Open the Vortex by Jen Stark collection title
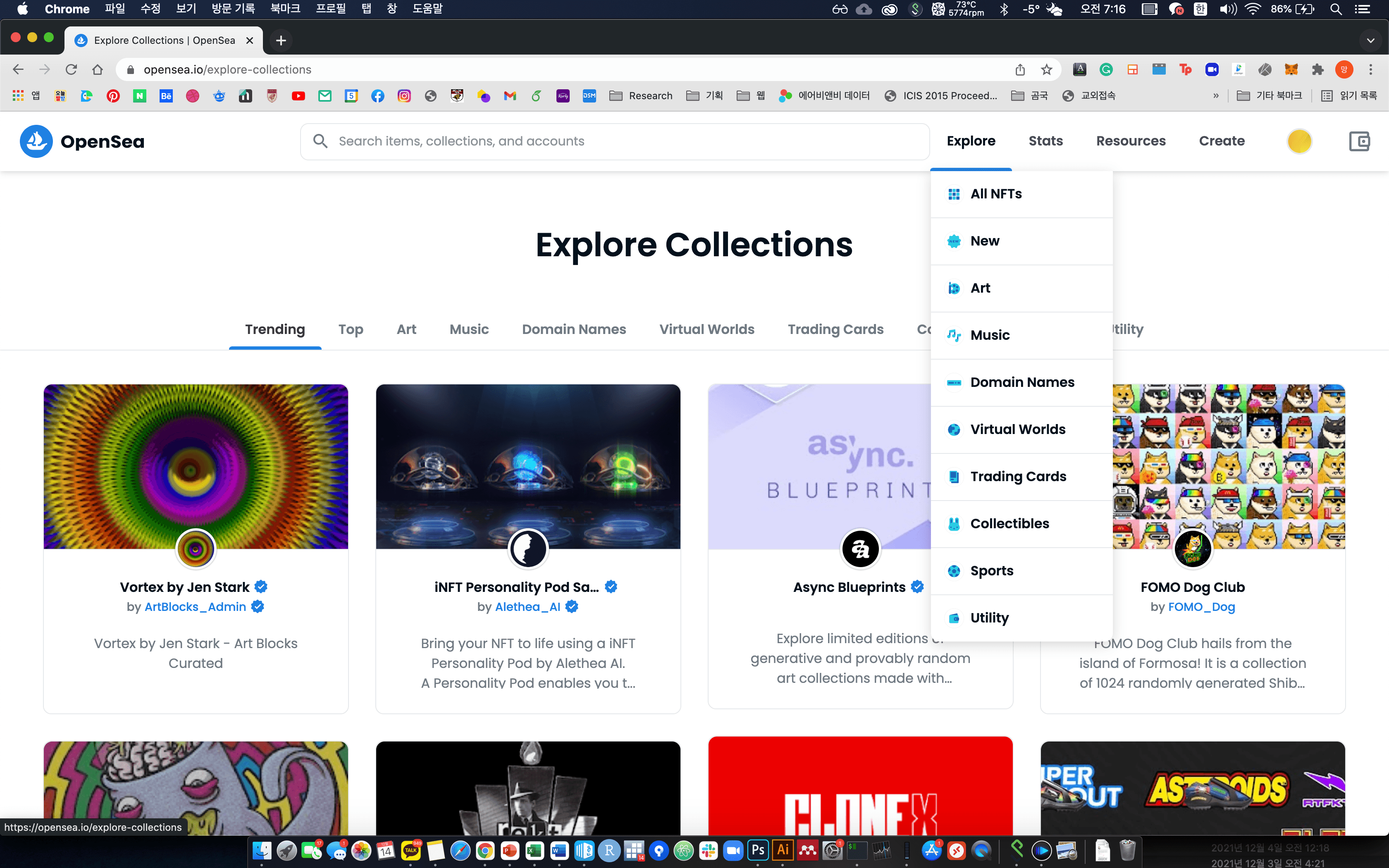Image resolution: width=1389 pixels, height=868 pixels. click(185, 587)
